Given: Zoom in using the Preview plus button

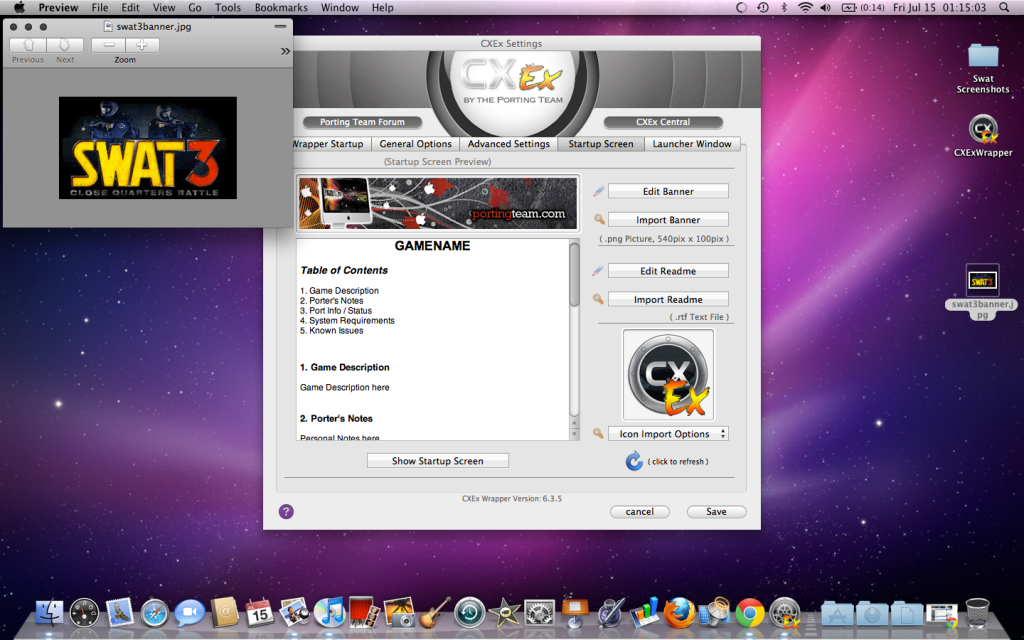Looking at the screenshot, I should [142, 44].
